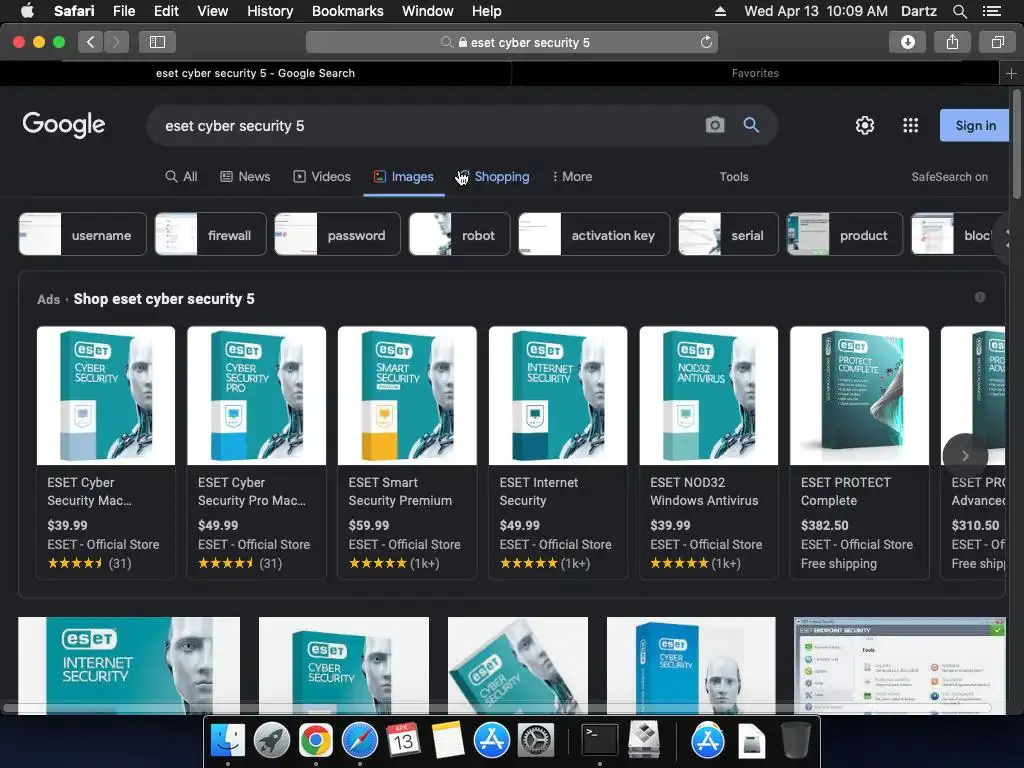Click the SafeSearch on link

950,176
